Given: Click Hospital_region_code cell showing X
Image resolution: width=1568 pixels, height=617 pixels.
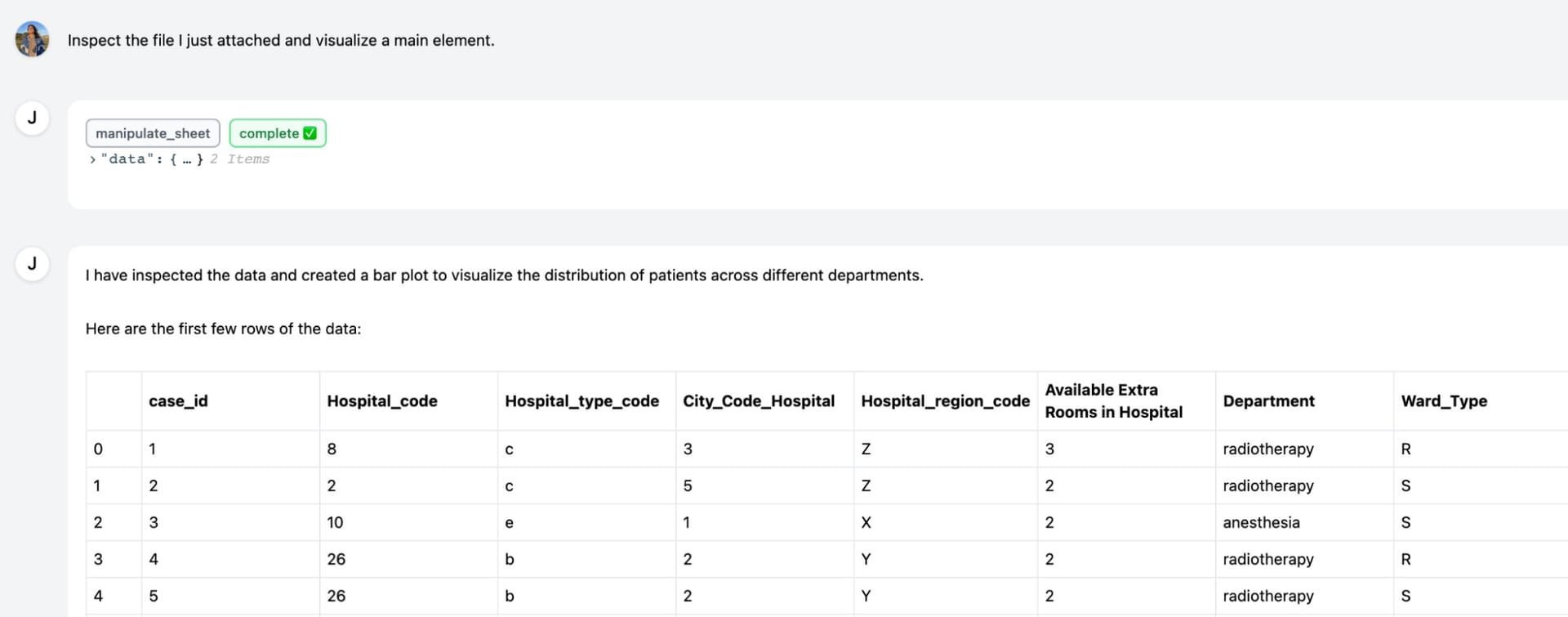Looking at the screenshot, I should 946,523.
